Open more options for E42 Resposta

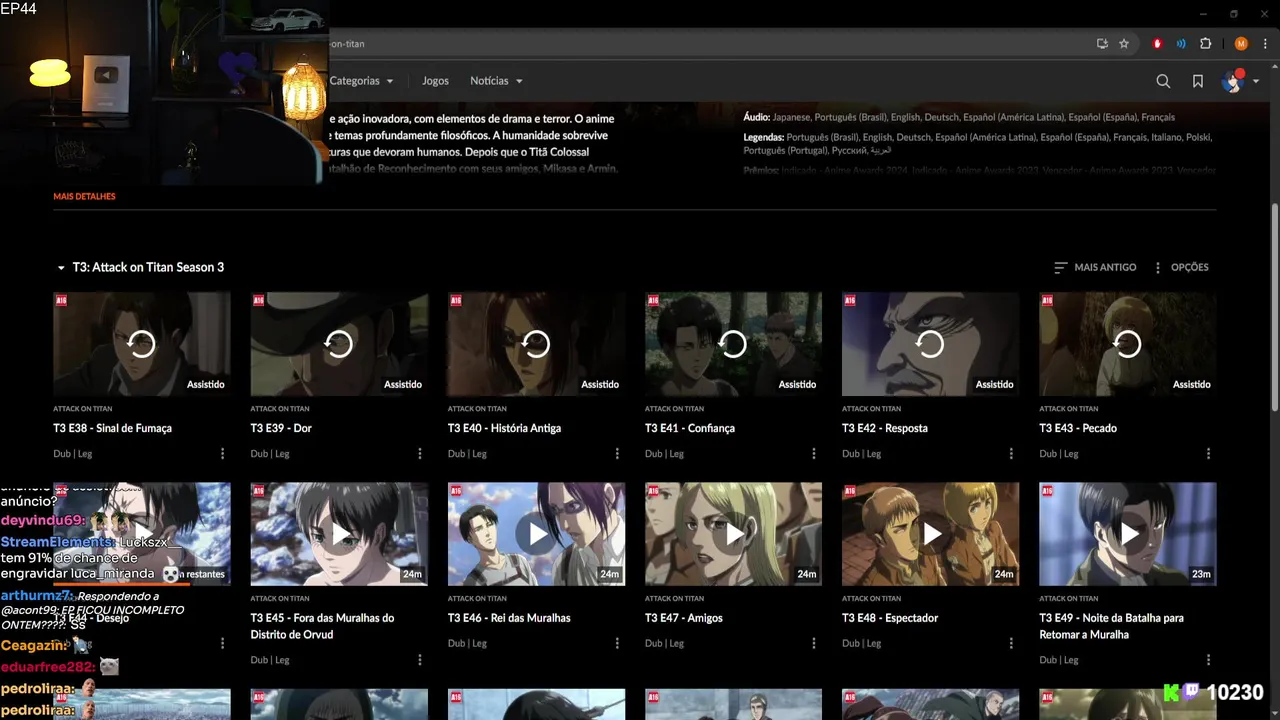point(1011,454)
